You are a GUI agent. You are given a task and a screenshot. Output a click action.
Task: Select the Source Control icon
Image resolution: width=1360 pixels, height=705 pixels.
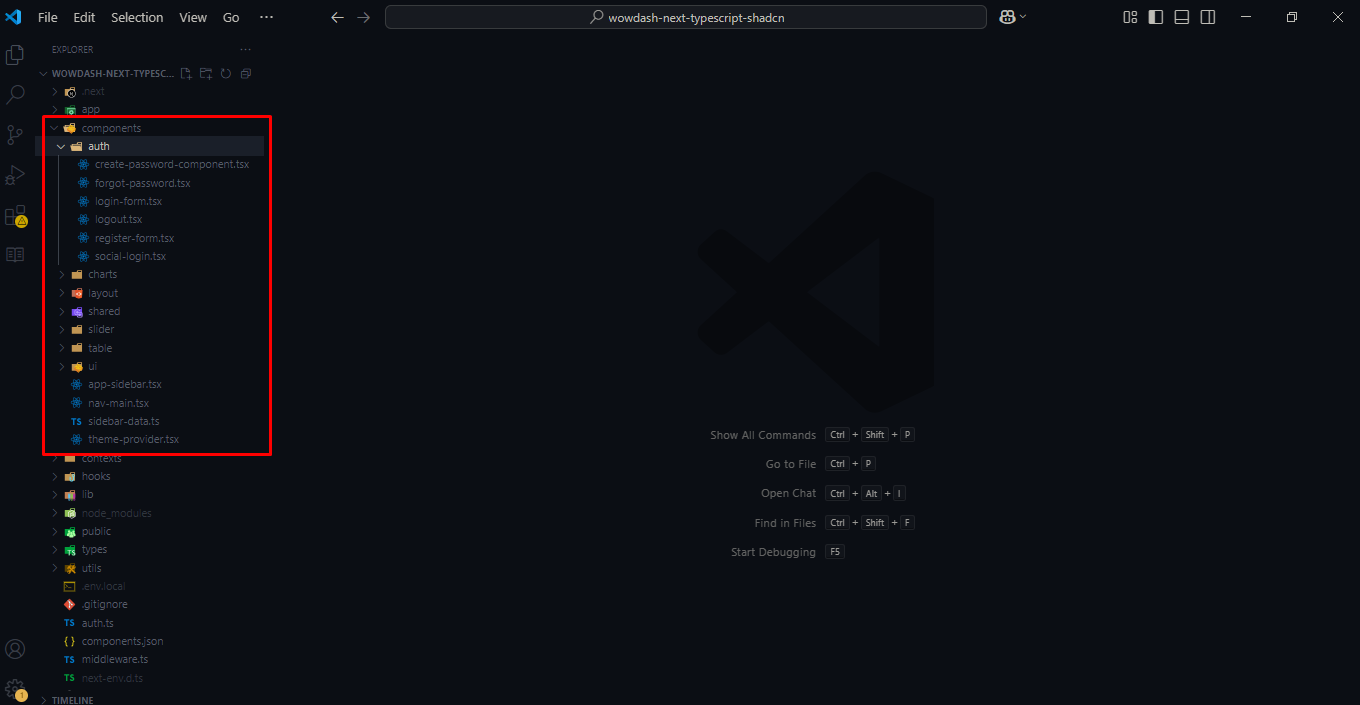click(x=15, y=134)
